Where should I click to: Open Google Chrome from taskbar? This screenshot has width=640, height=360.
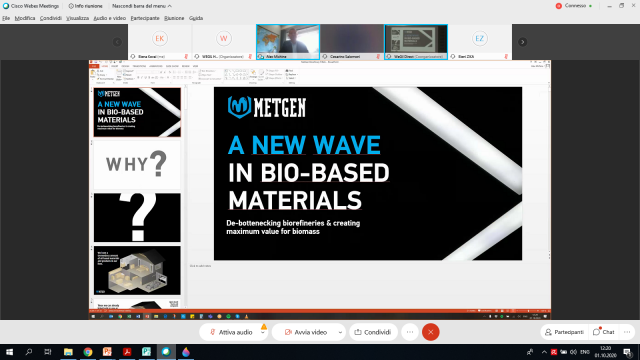[88, 352]
